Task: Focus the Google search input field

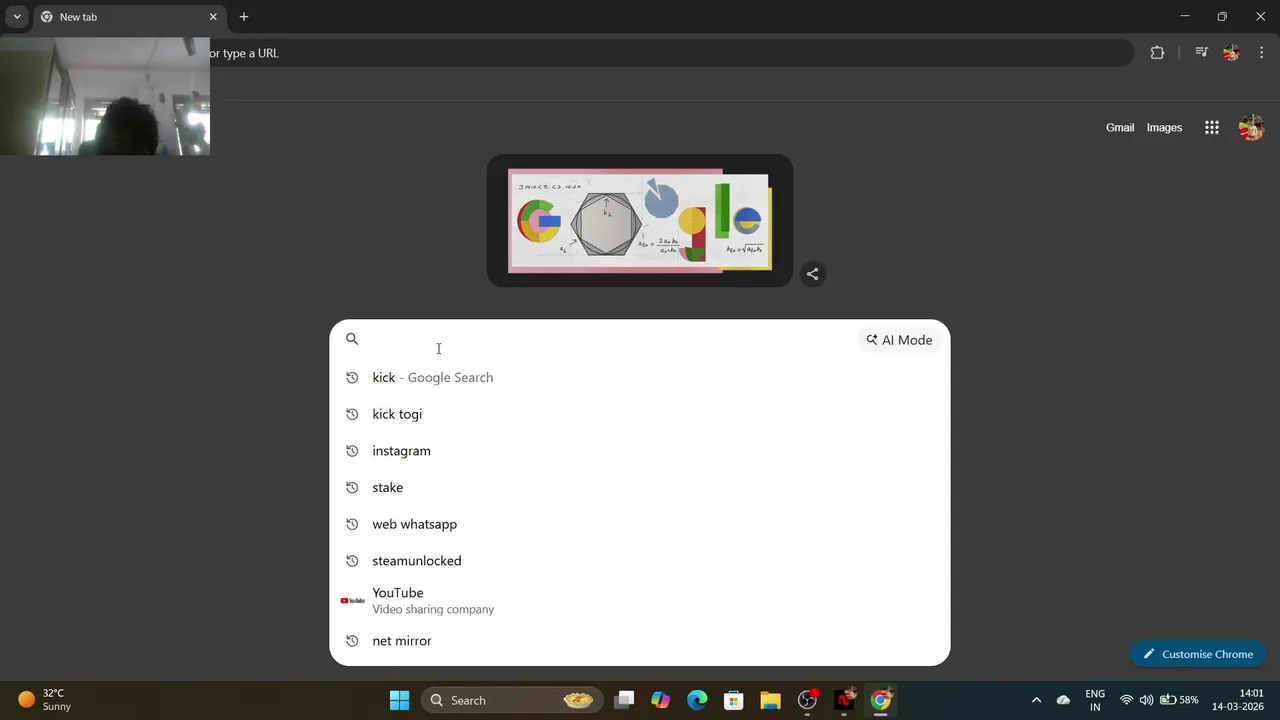Action: point(610,340)
